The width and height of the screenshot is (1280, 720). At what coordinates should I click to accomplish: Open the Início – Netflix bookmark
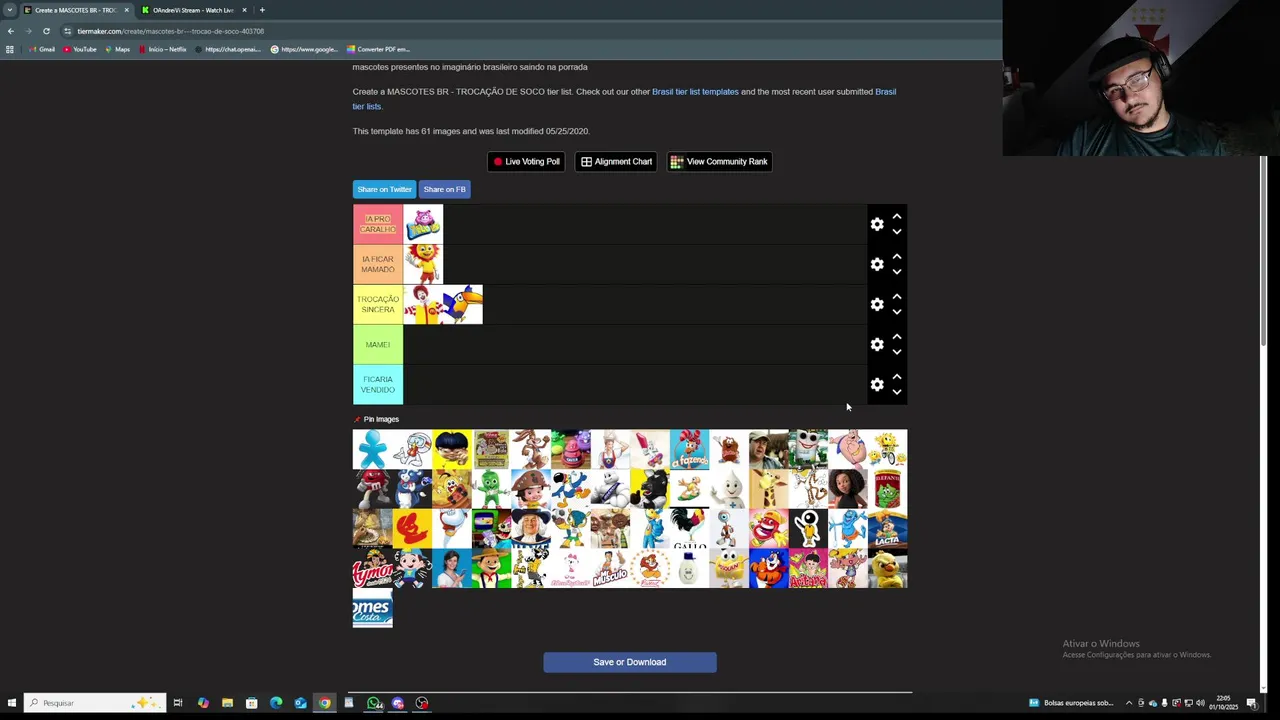point(162,49)
